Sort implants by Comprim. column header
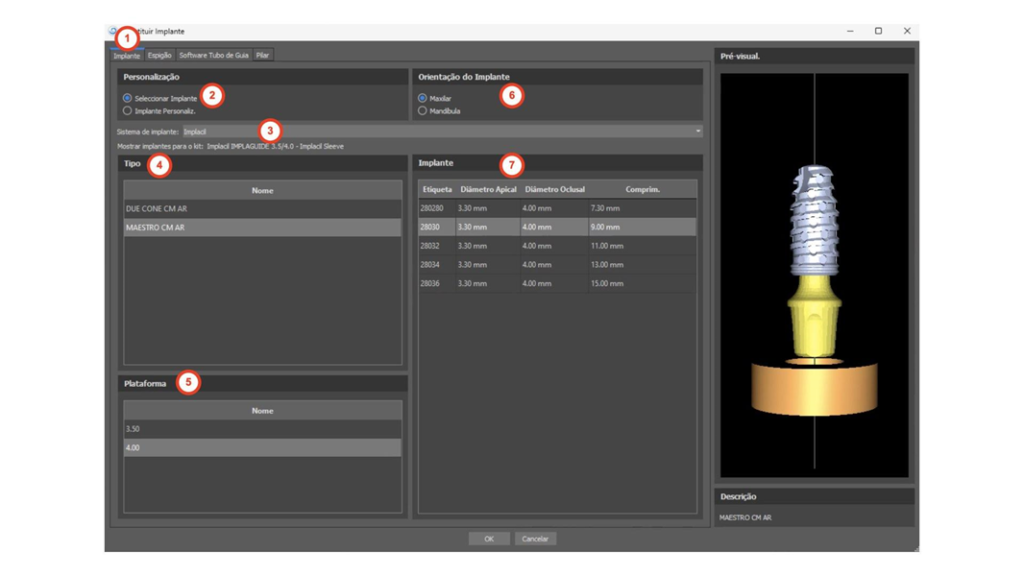 coord(642,189)
